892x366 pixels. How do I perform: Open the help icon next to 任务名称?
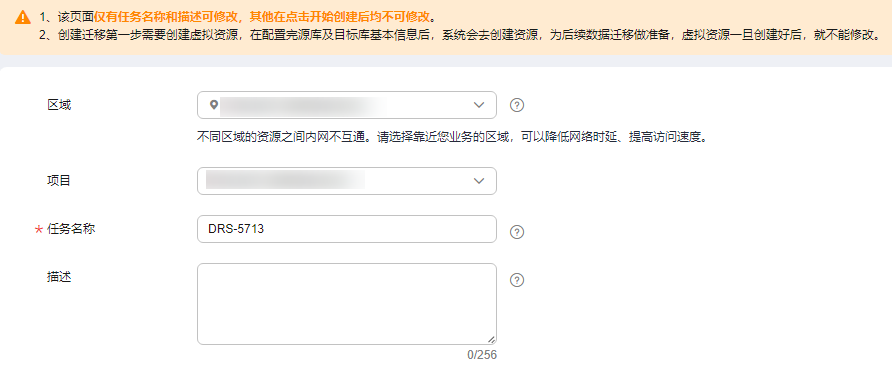(517, 232)
